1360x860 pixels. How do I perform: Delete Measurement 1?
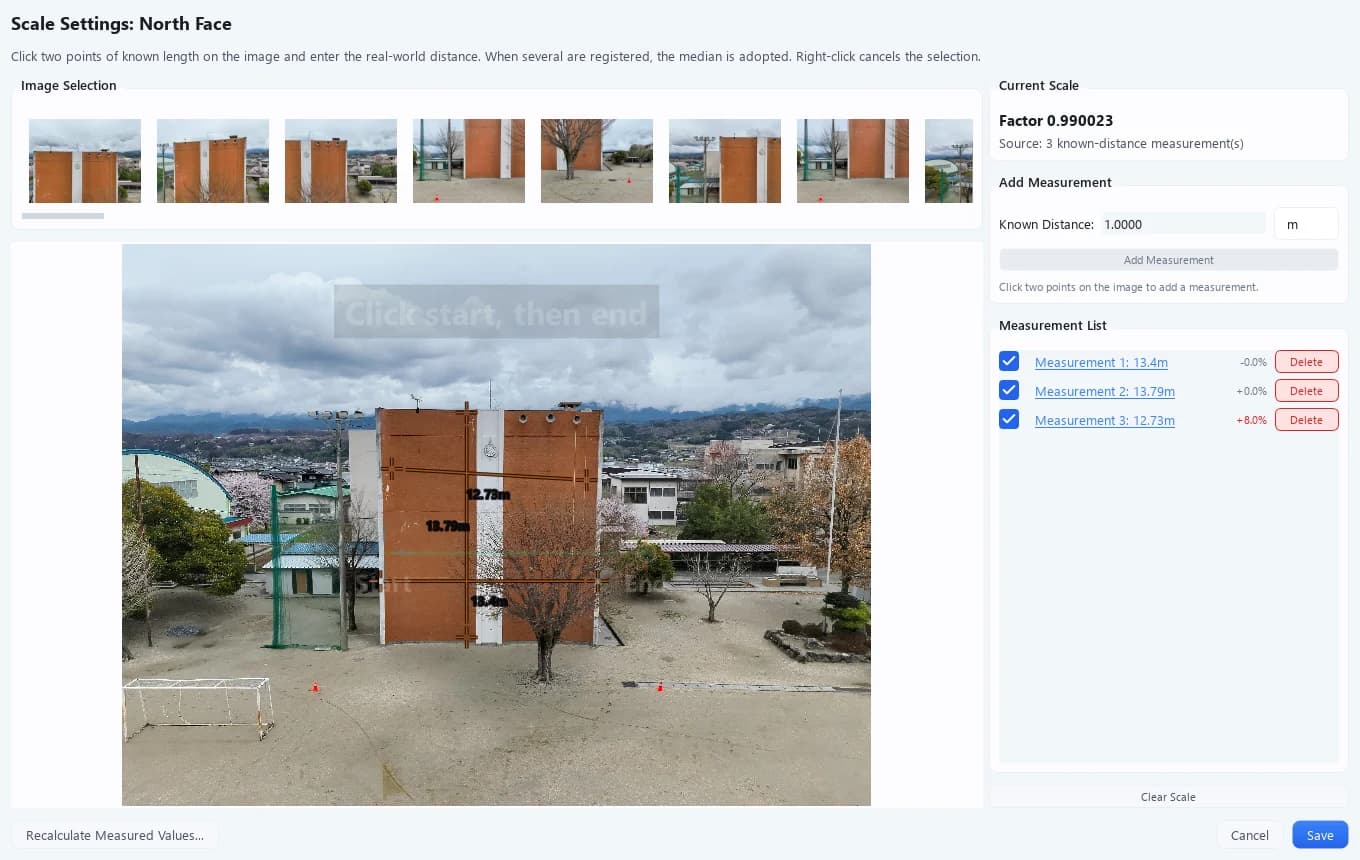pos(1306,362)
